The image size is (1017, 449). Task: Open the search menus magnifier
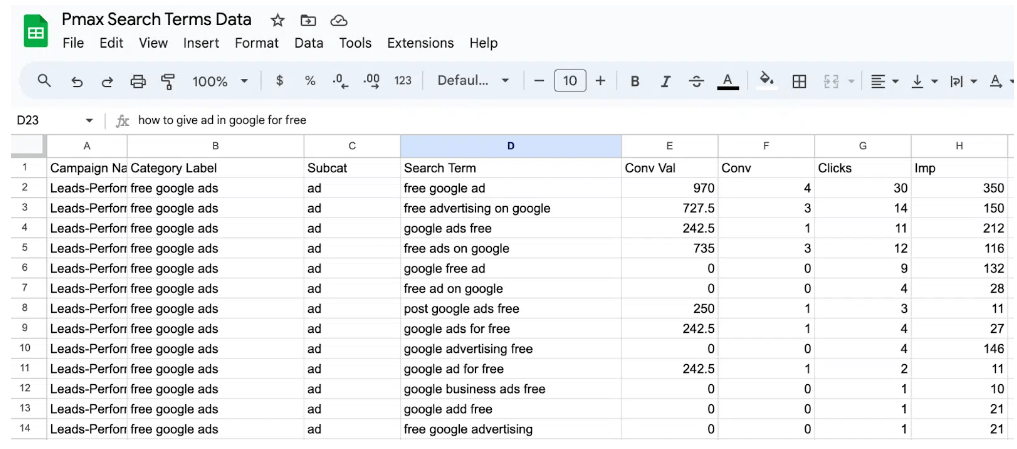point(44,81)
